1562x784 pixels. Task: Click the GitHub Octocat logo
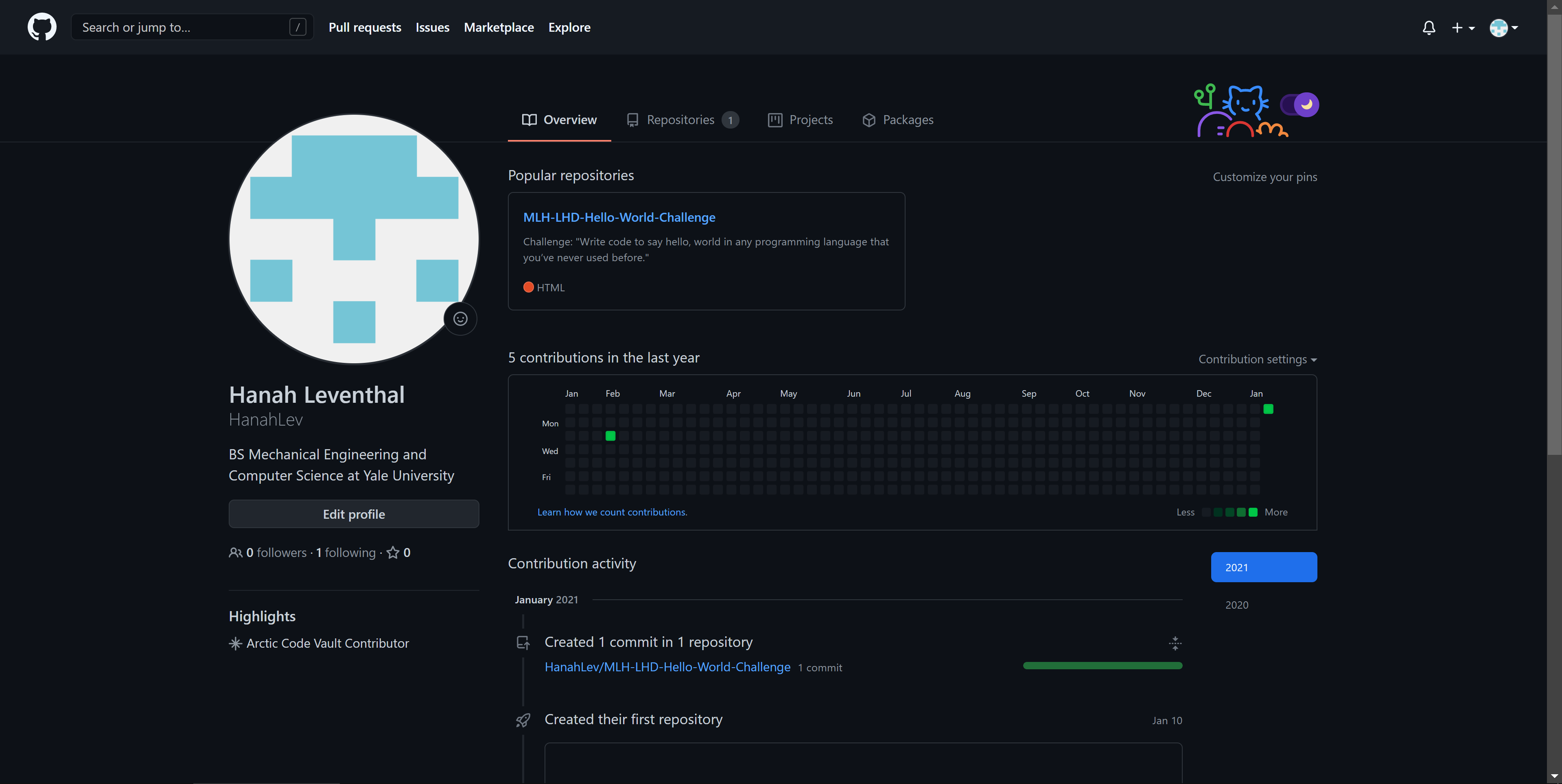pos(42,27)
